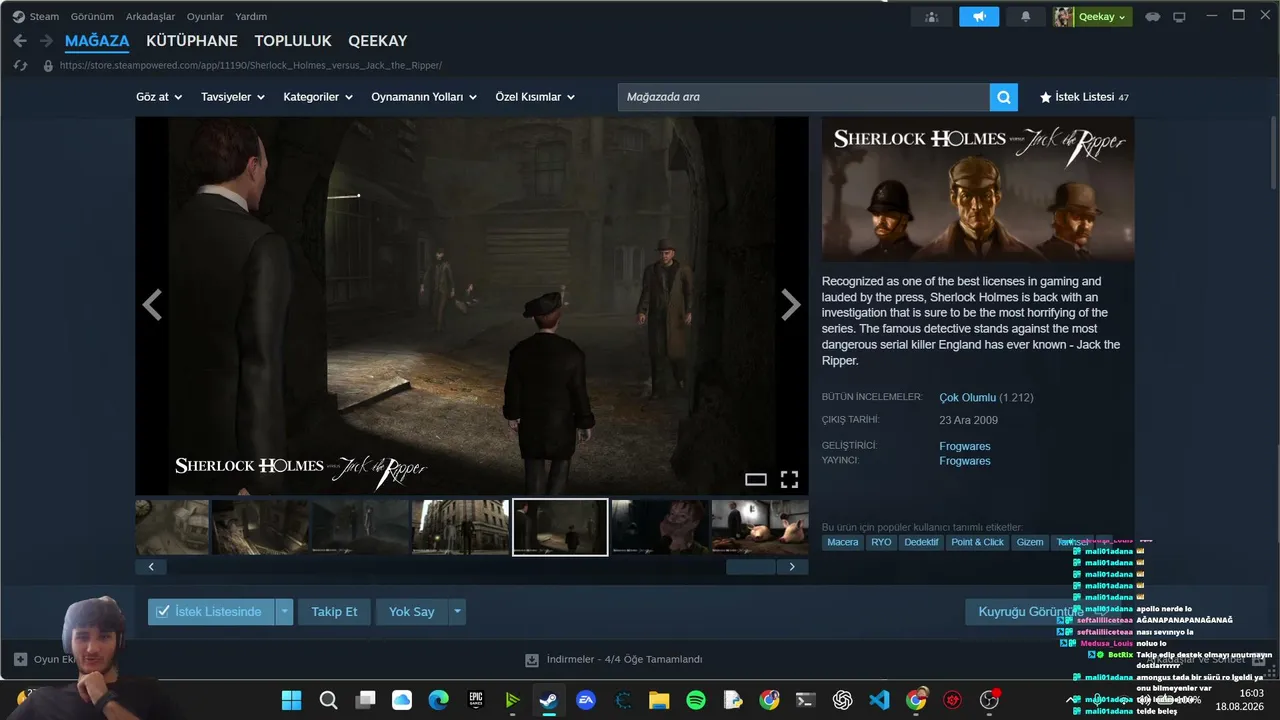The image size is (1280, 720).
Task: Open the Frogwares publisher link
Action: point(965,461)
